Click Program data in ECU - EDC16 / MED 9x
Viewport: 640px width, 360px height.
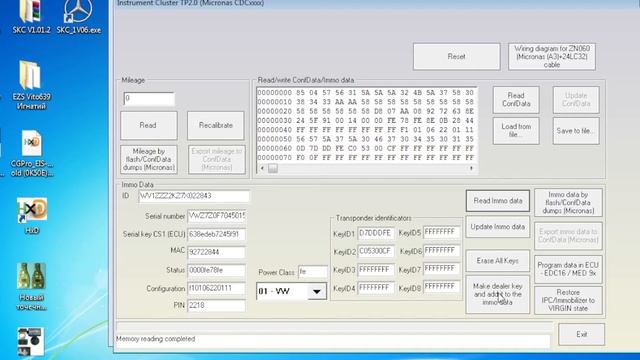568,269
